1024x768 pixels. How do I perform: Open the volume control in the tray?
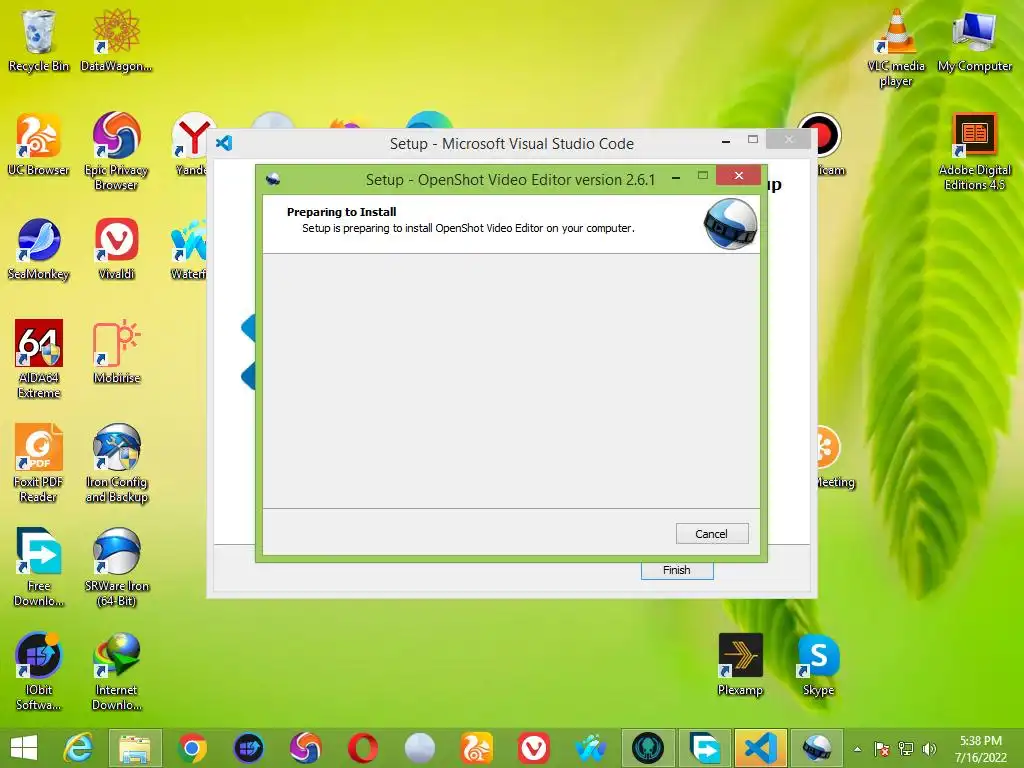pyautogui.click(x=929, y=749)
